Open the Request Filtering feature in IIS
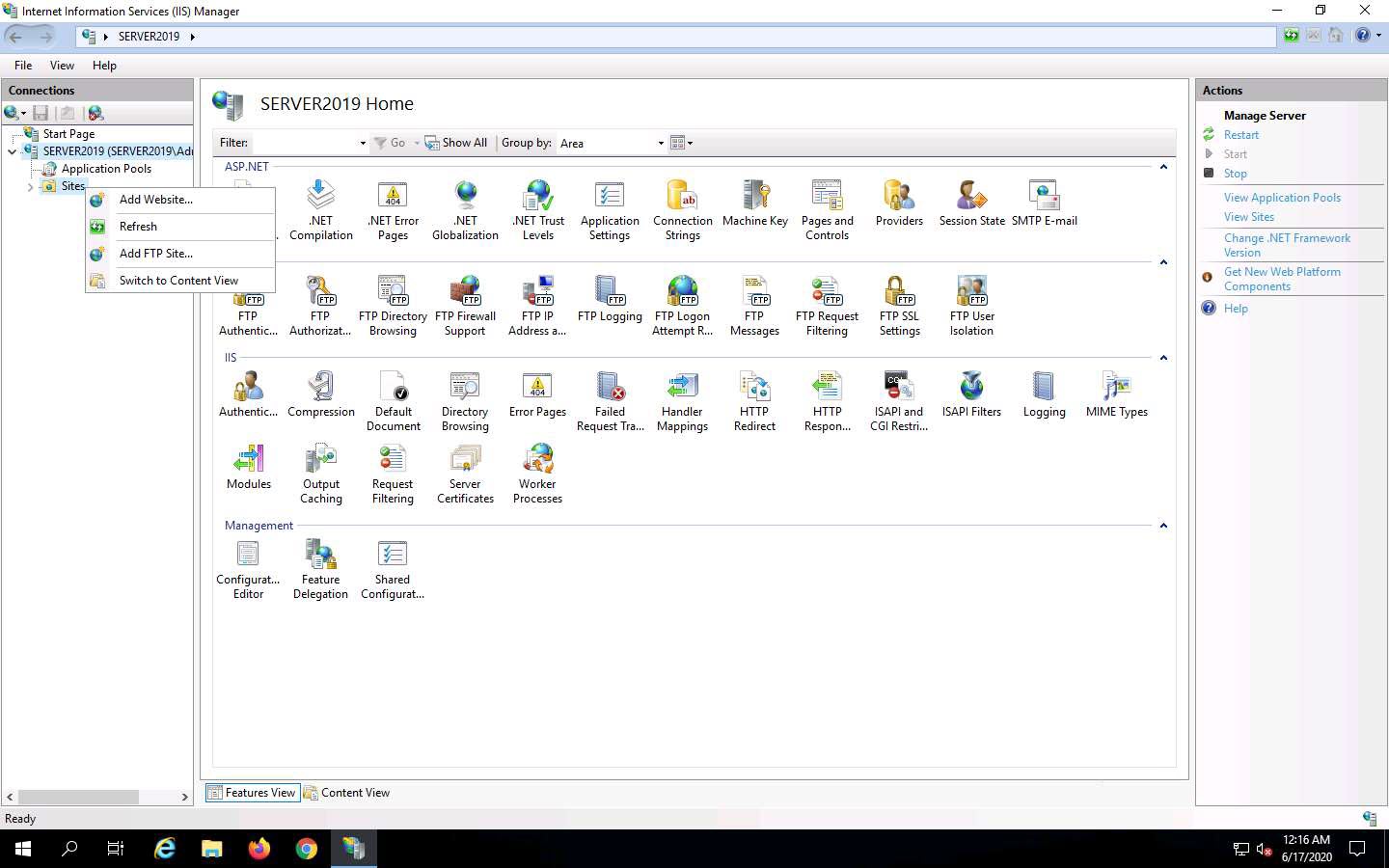 393,473
